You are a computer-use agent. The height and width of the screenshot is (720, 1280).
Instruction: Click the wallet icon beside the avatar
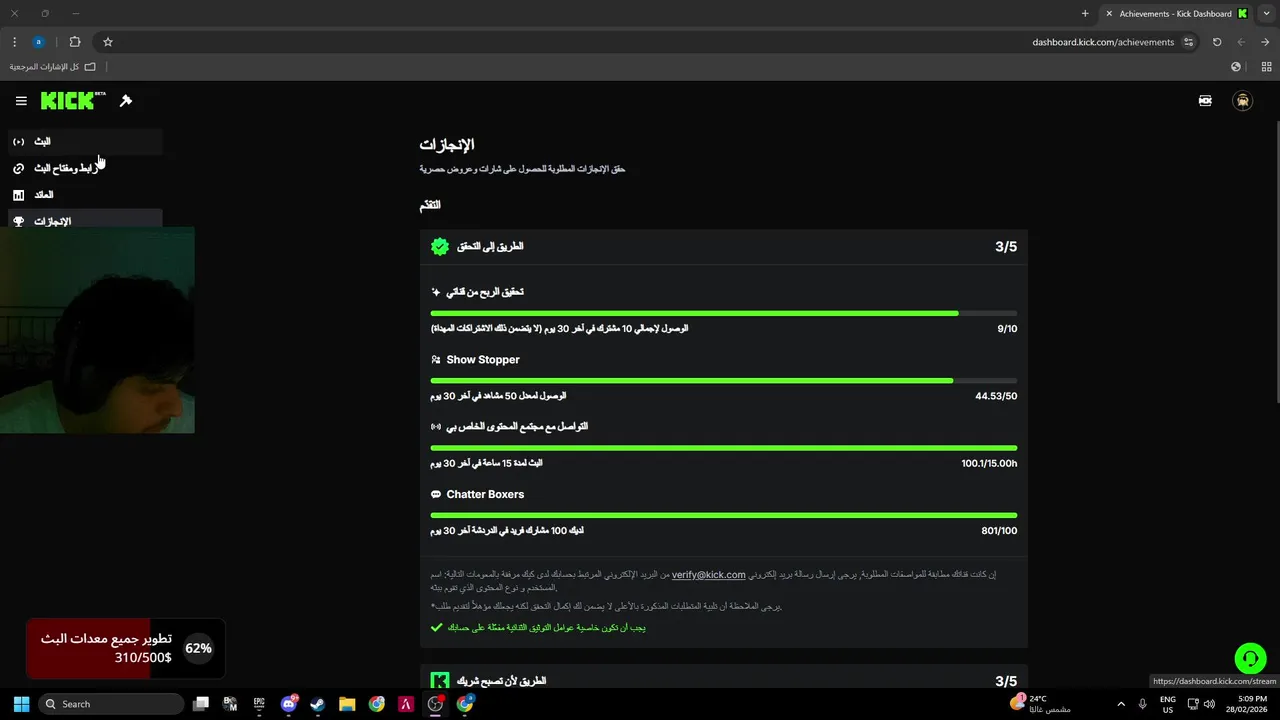(1205, 101)
